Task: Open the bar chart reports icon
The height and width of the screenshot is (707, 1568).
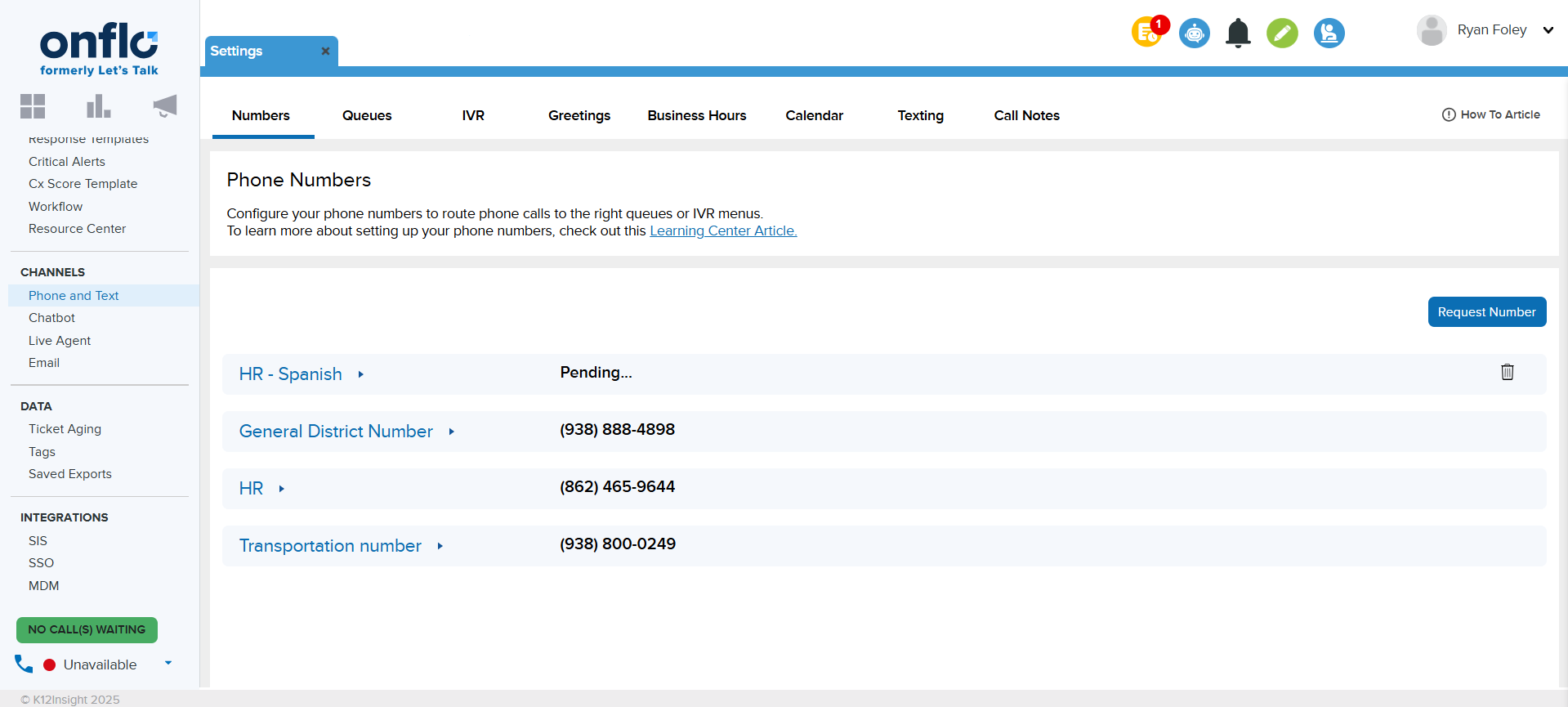Action: click(x=98, y=106)
